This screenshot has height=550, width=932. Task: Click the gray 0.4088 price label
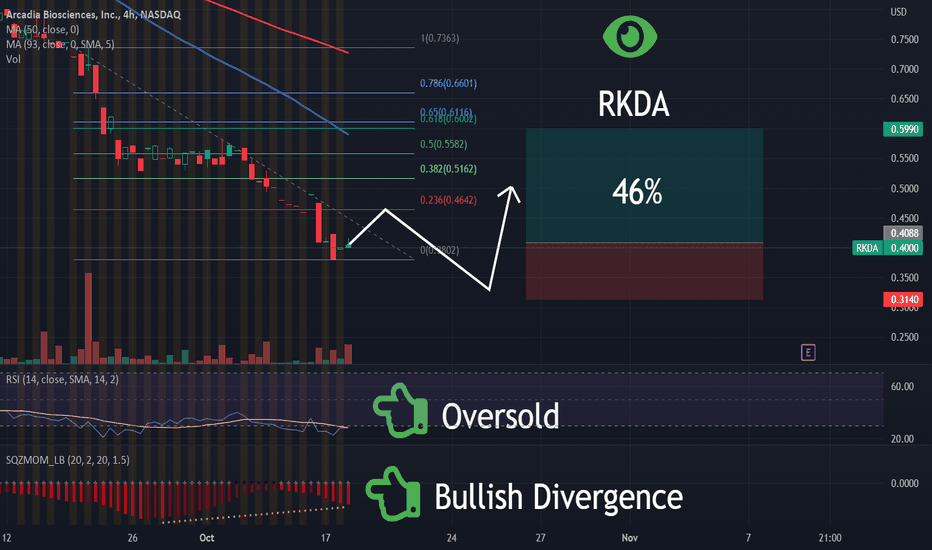tap(903, 233)
